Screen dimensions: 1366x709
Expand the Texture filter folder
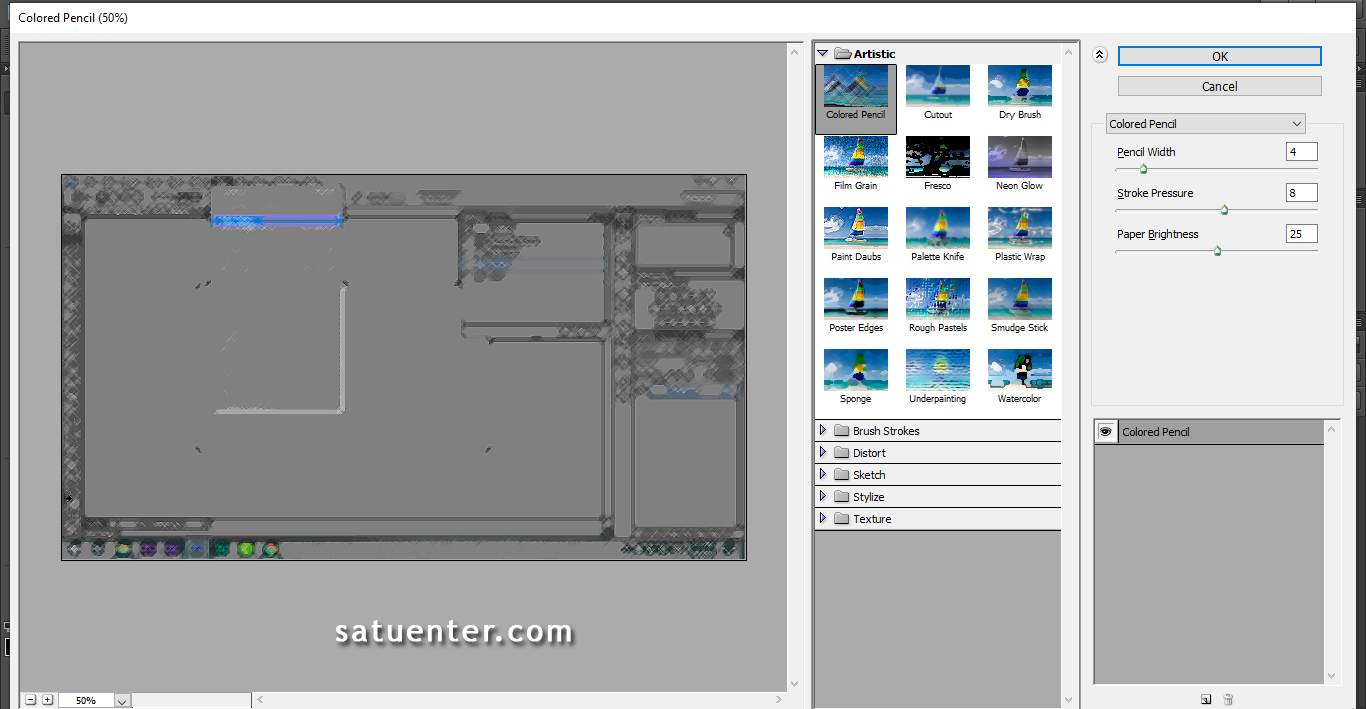[823, 519]
